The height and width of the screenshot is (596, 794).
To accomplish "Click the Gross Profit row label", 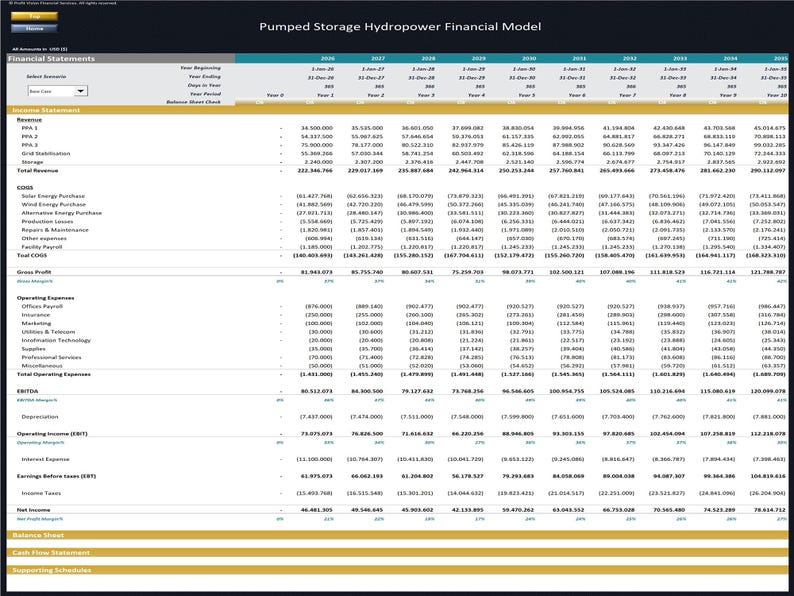I will pos(34,272).
